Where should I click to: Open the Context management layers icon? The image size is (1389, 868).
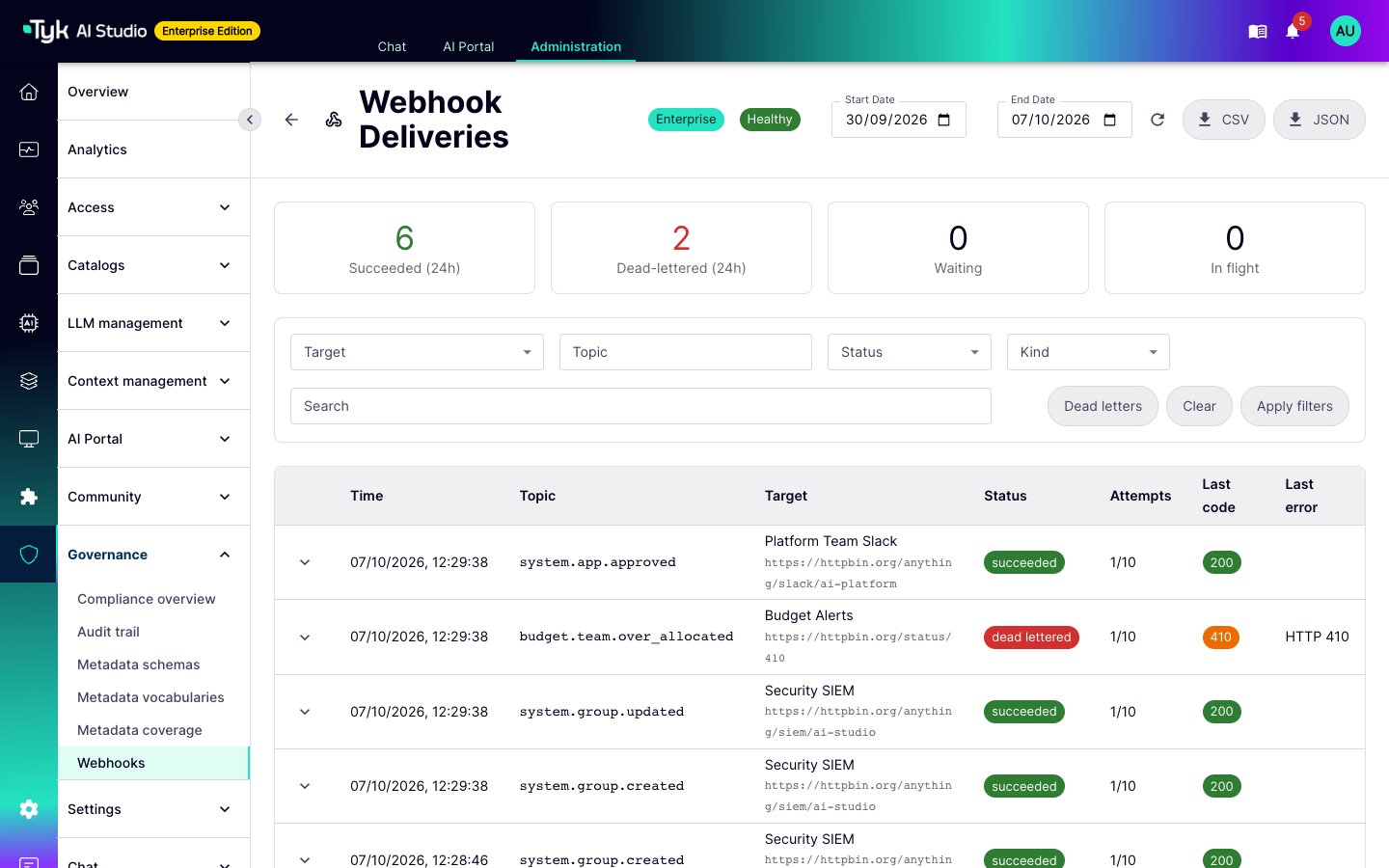point(29,381)
